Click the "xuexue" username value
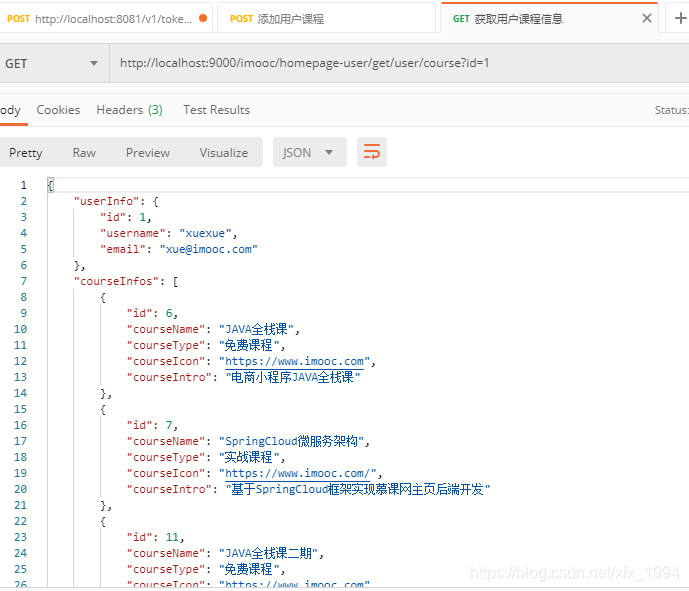Viewport: 689px width, 591px height. (x=205, y=233)
